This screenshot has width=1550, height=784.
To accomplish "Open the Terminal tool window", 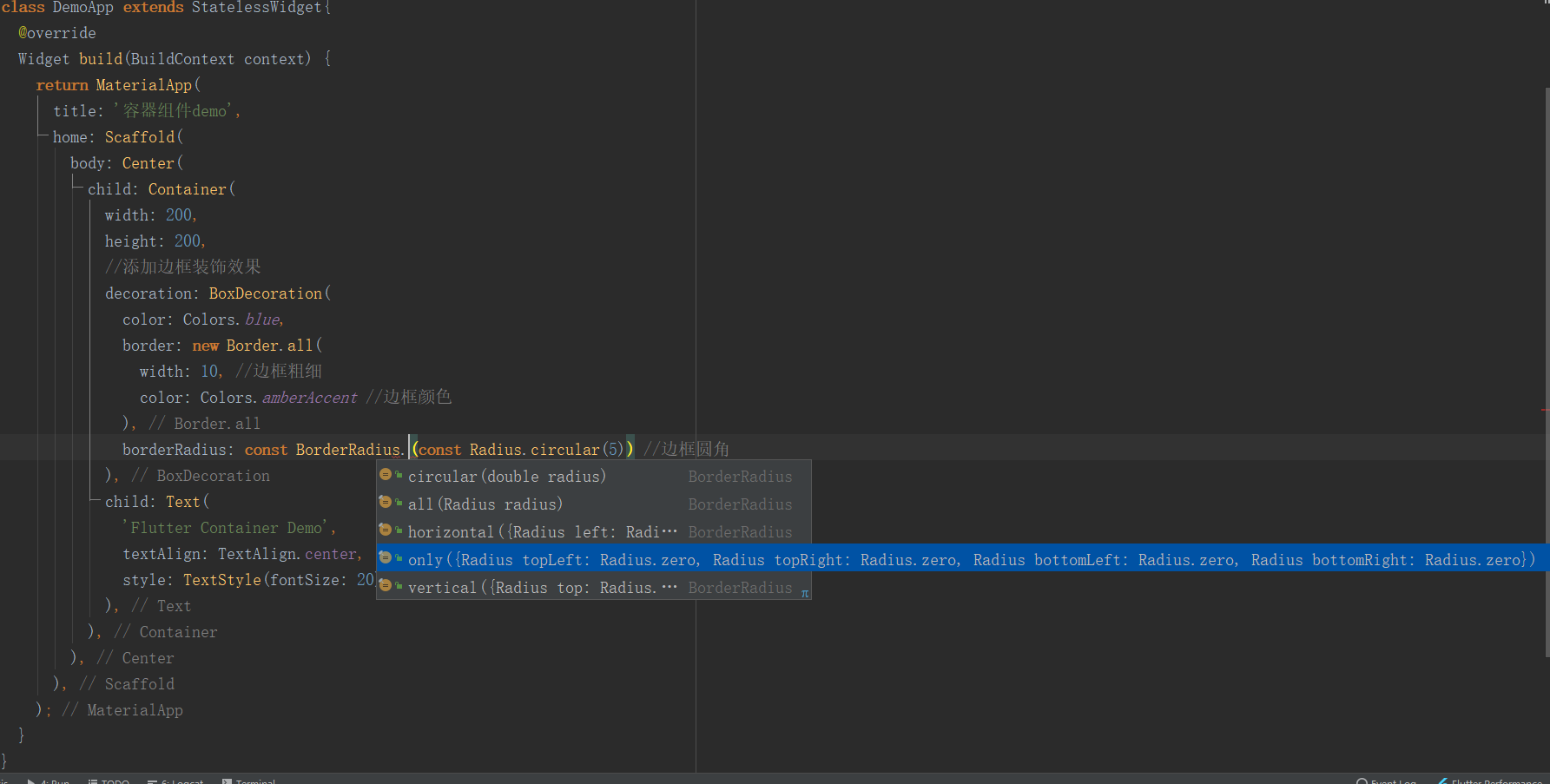I will pos(248,781).
